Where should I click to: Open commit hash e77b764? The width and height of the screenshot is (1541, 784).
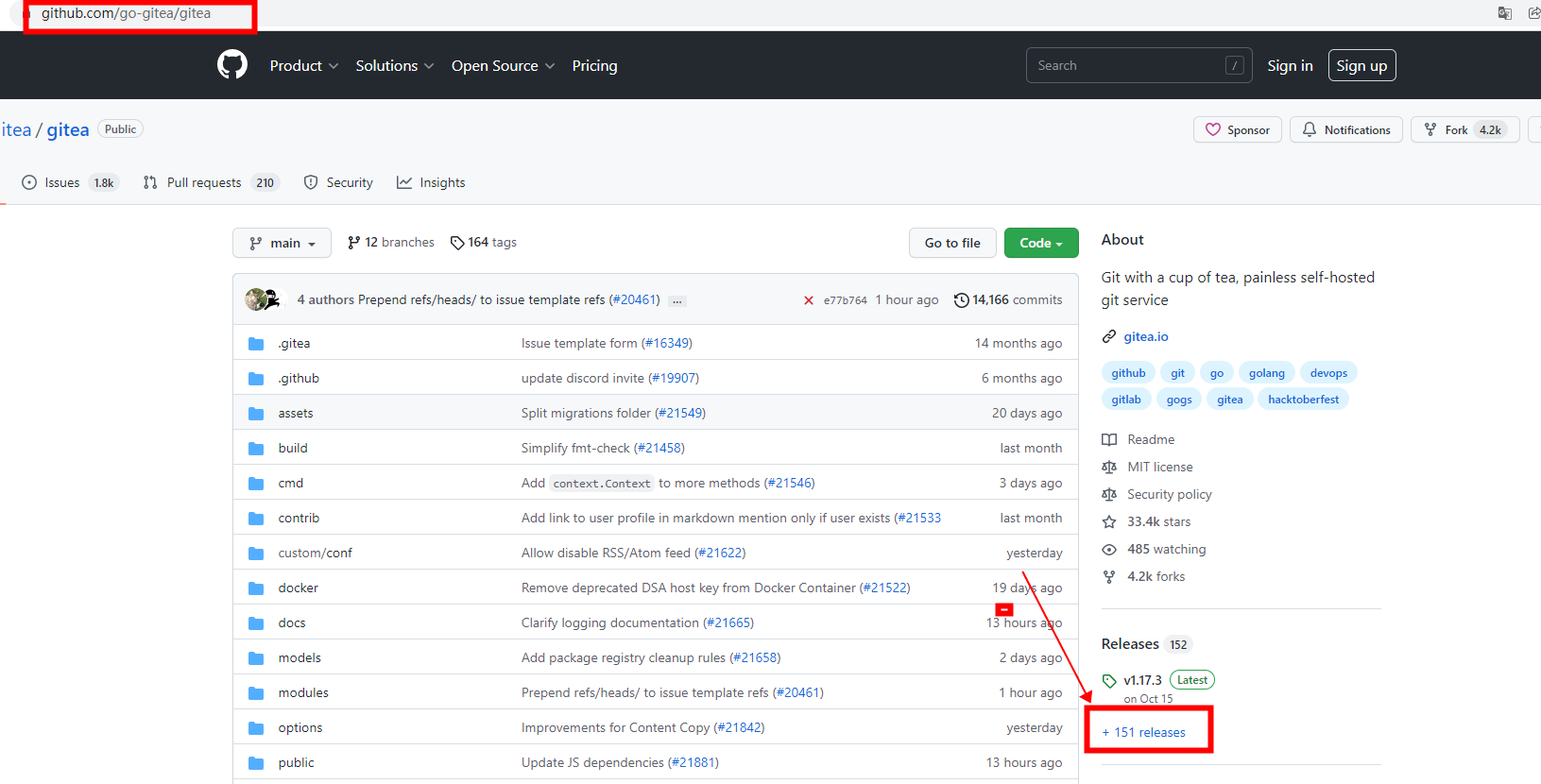point(846,300)
